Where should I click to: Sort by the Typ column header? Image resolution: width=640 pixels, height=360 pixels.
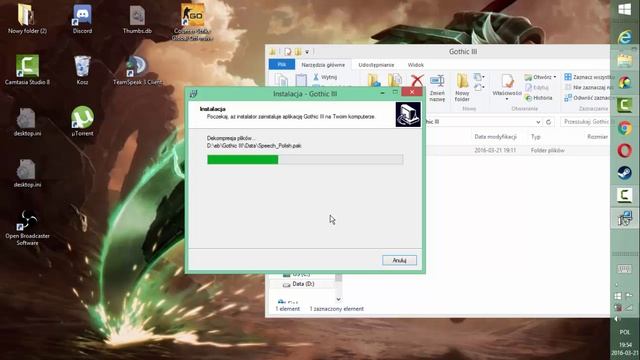coord(536,137)
